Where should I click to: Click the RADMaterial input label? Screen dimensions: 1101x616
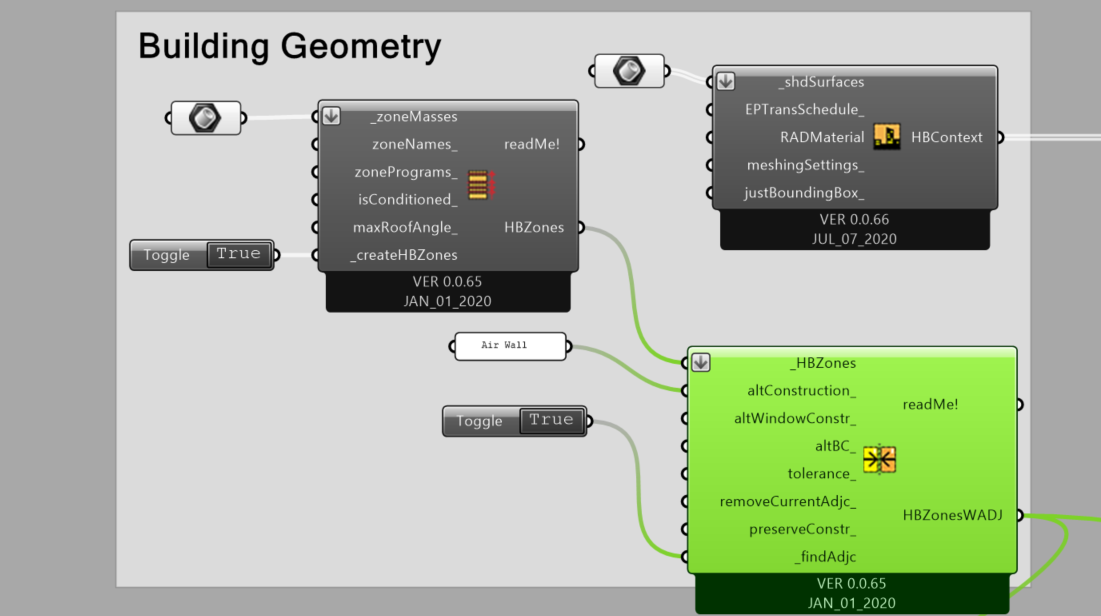click(822, 137)
